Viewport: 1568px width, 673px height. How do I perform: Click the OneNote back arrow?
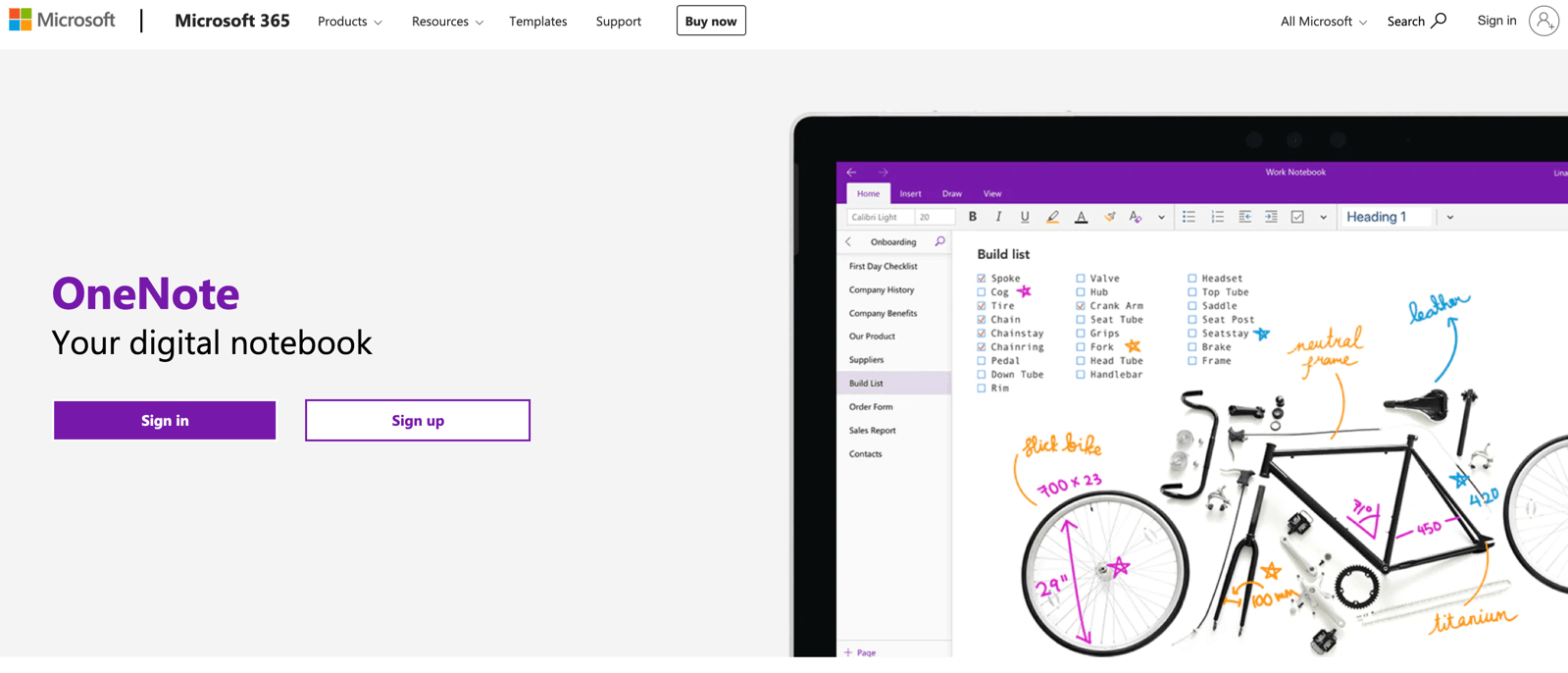pos(851,172)
